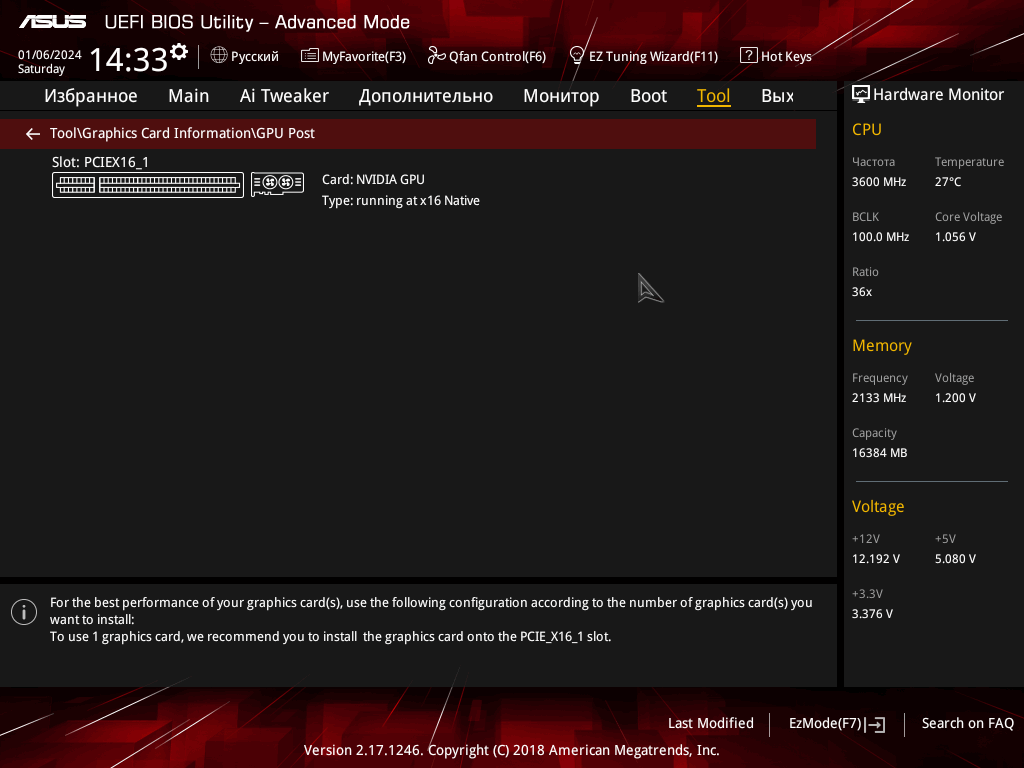Click the Core Voltage value 1.056 V
Image resolution: width=1024 pixels, height=768 pixels.
click(x=955, y=237)
